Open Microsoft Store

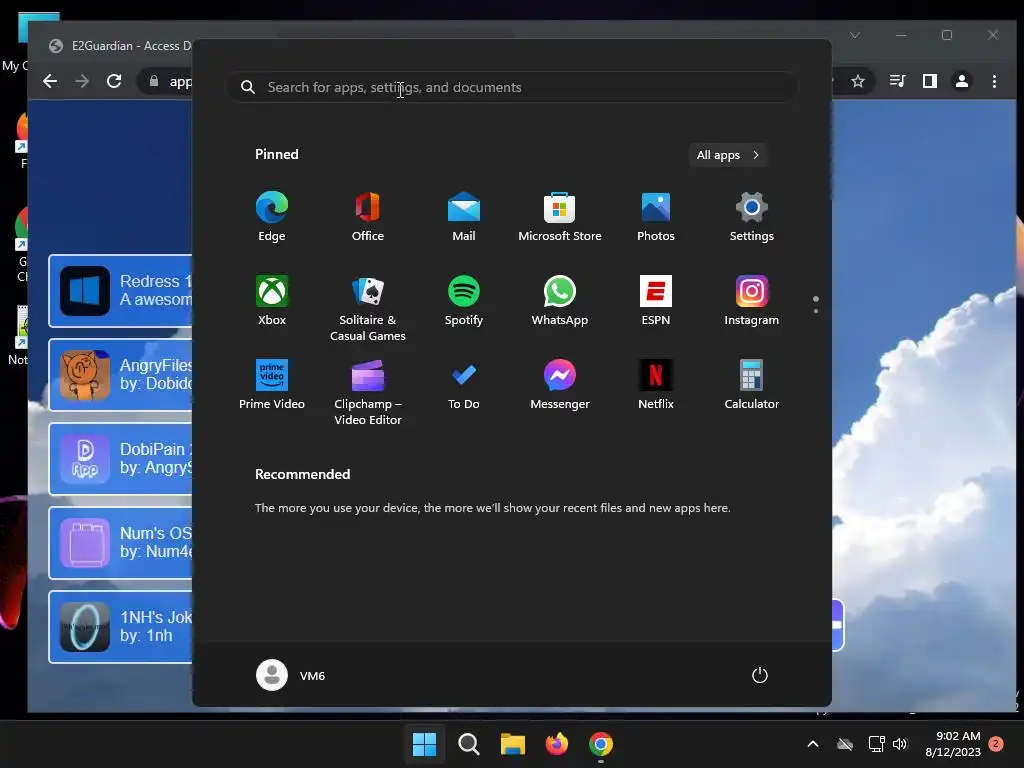pos(560,217)
